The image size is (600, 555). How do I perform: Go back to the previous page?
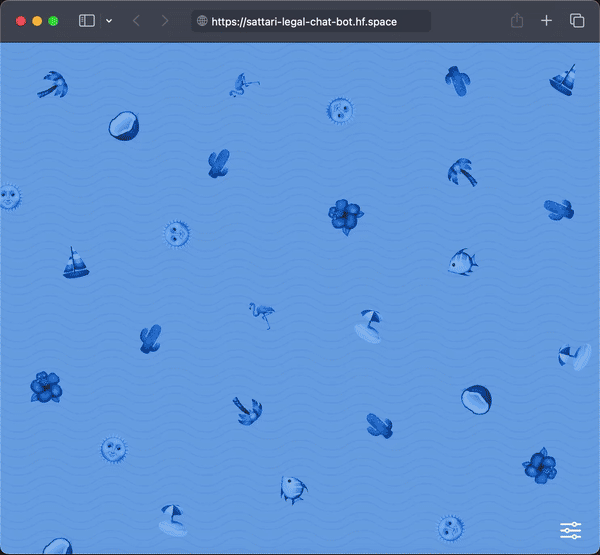coord(137,21)
